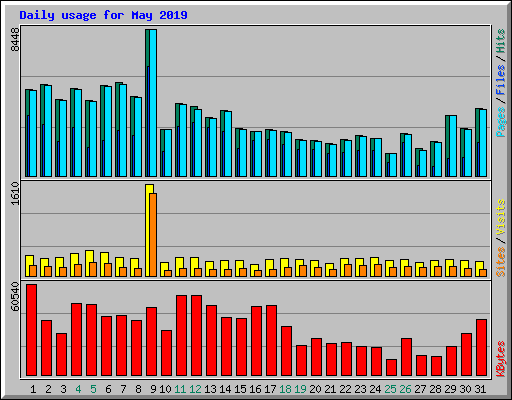Screen dimensions: 512x400
Task: Click the orange 'Sites' legend label
Action: click(501, 262)
